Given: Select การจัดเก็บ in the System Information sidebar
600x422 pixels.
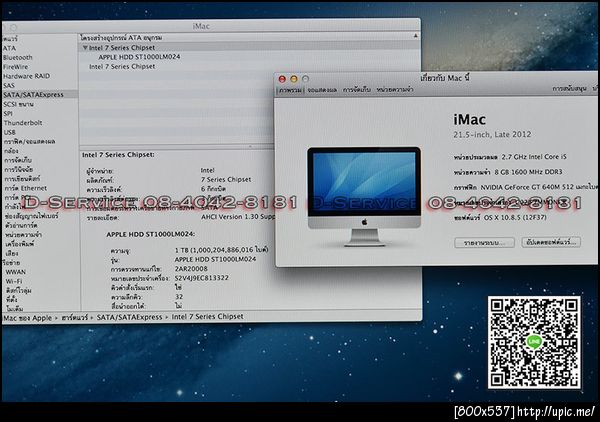Looking at the screenshot, I should point(18,160).
